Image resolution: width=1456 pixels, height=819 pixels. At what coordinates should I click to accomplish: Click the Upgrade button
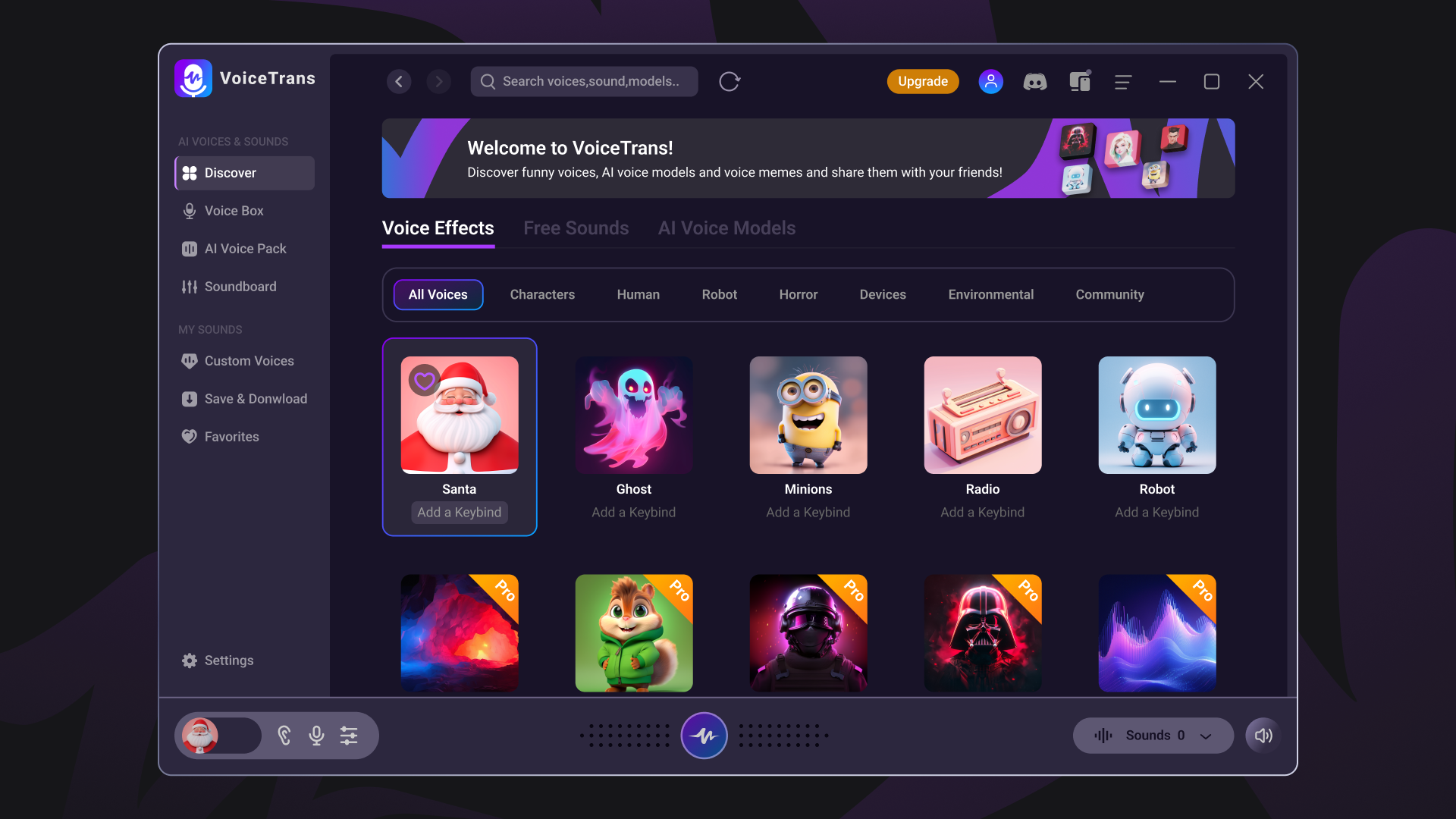coord(922,81)
